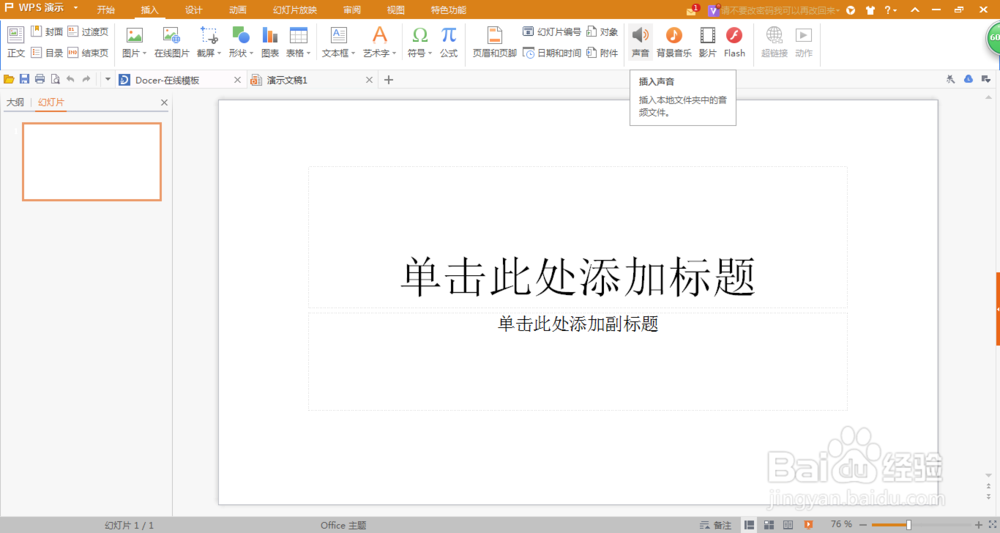Collapse the ribbon with the caret icon
The image size is (1000, 533).
[x=915, y=10]
